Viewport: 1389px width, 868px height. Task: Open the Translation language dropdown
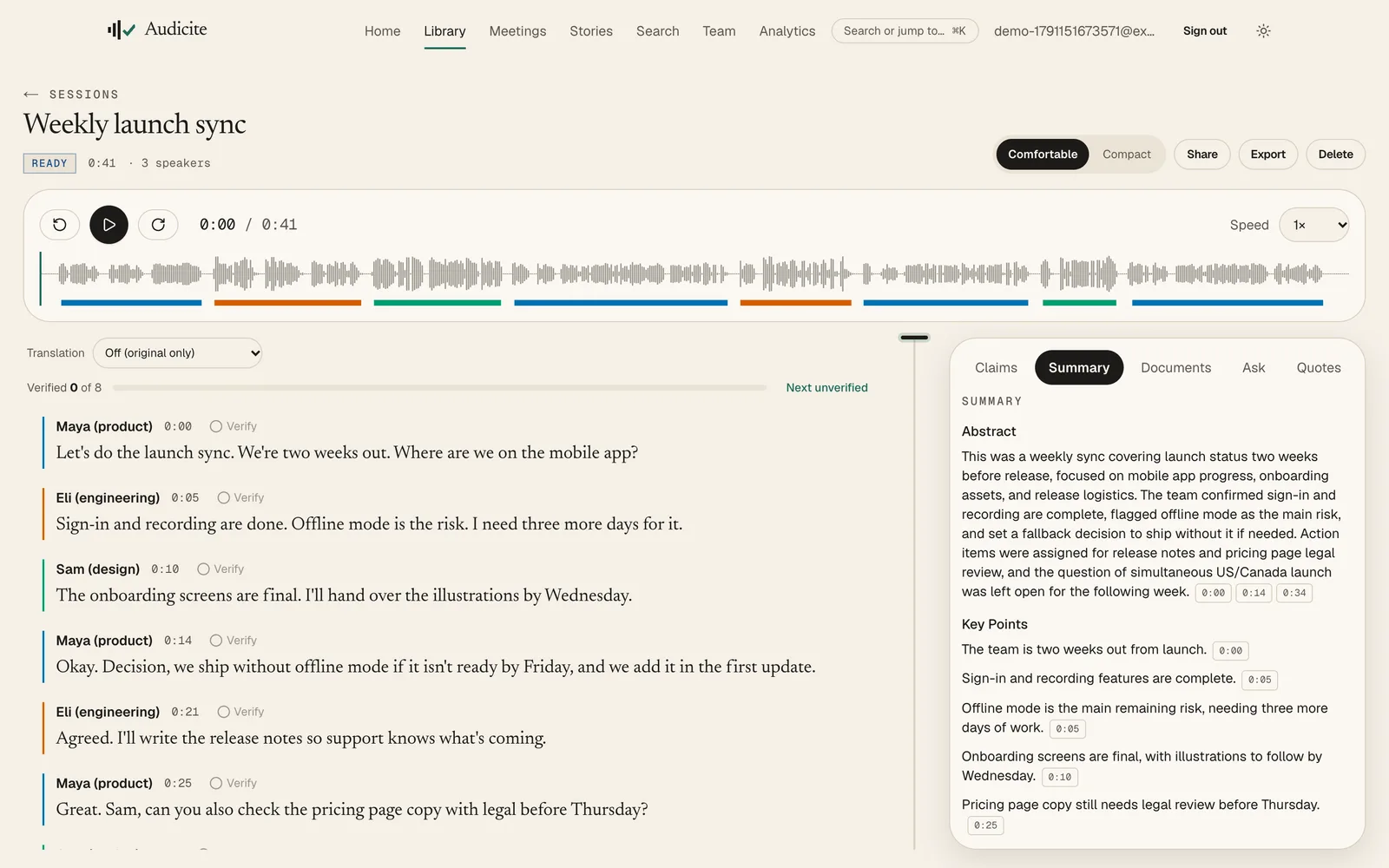point(177,353)
